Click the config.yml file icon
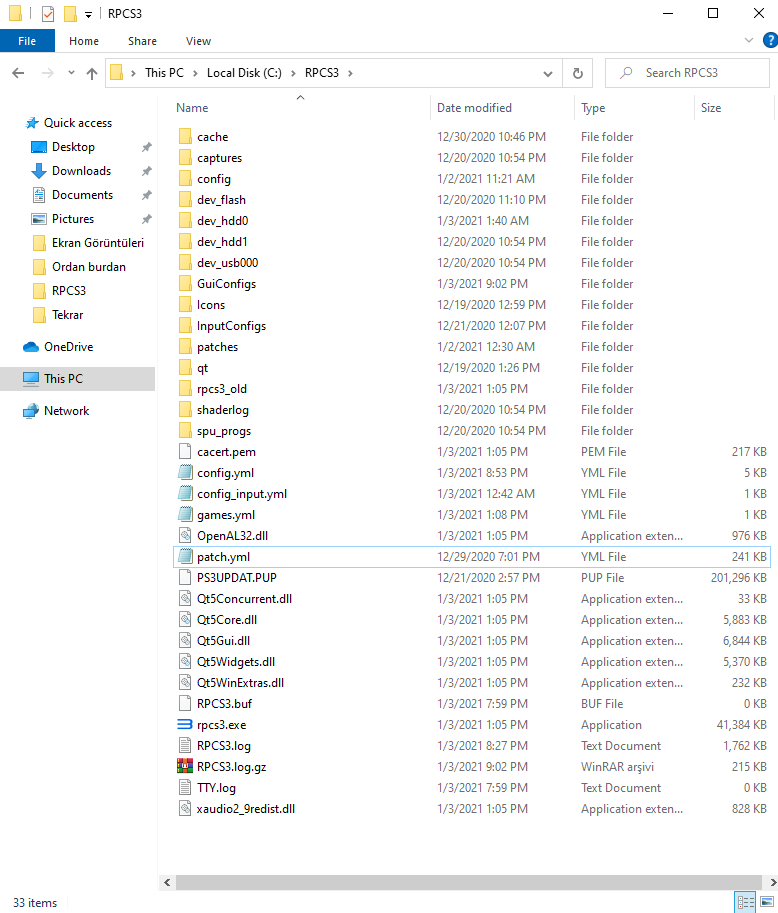Screen dimensions: 778x913 [x=185, y=472]
